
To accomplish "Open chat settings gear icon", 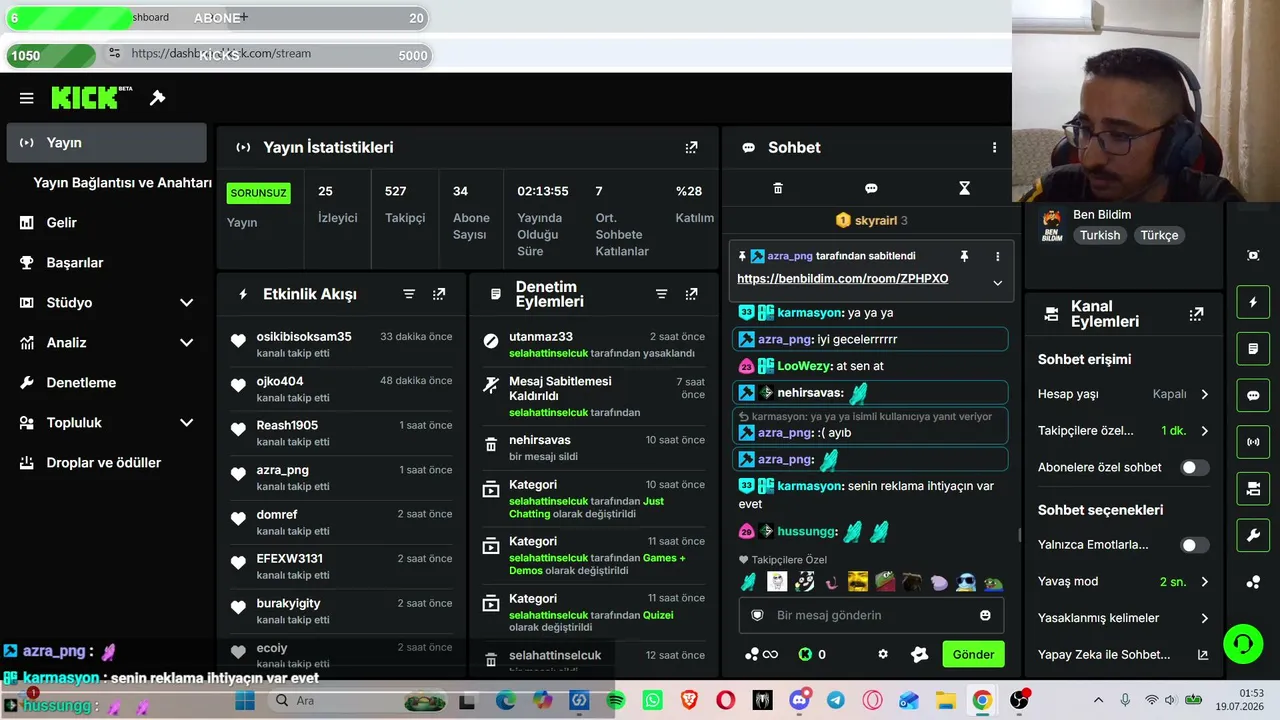I will pyautogui.click(x=883, y=654).
